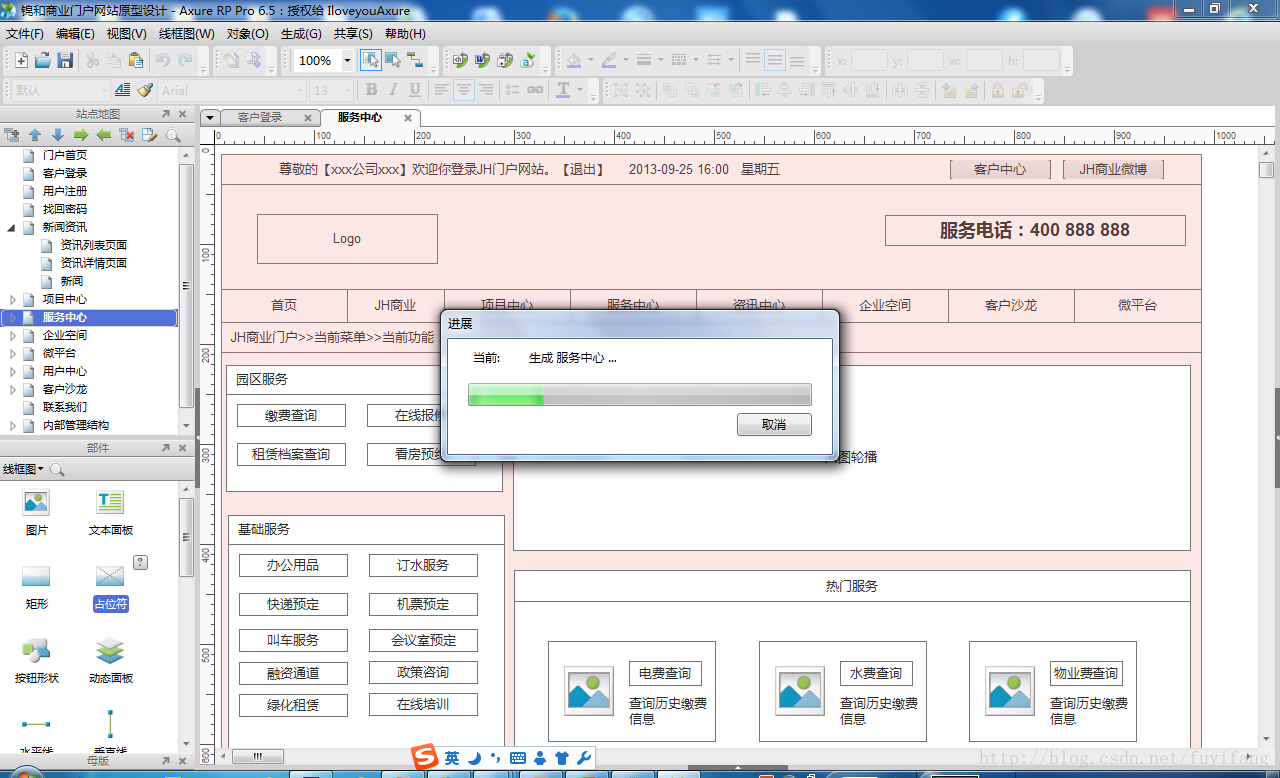Search the sitemap with the magnifier icon

pos(173,135)
